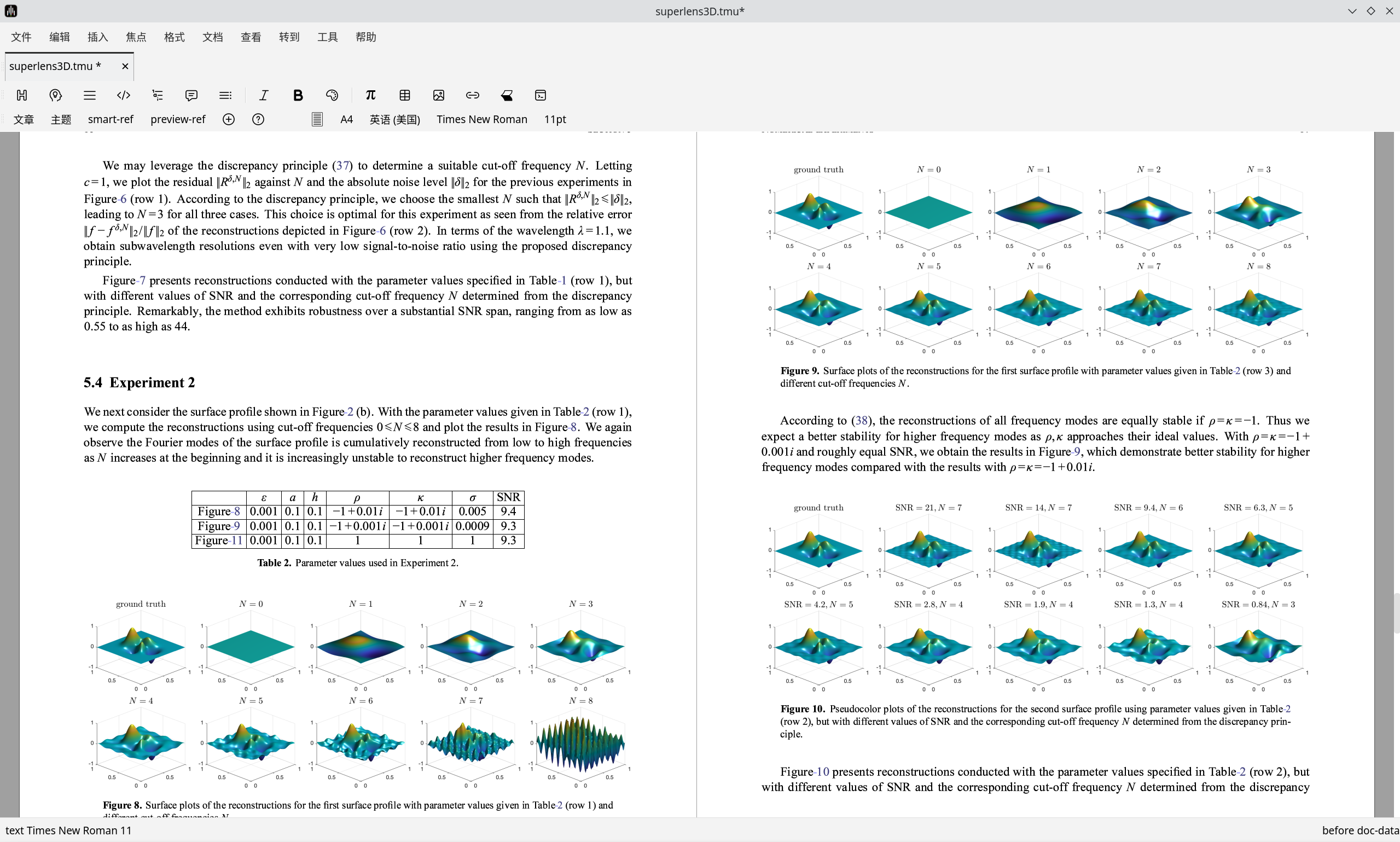Screen dimensions: 1400x842
Task: Toggle italic text formatting
Action: pos(264,95)
